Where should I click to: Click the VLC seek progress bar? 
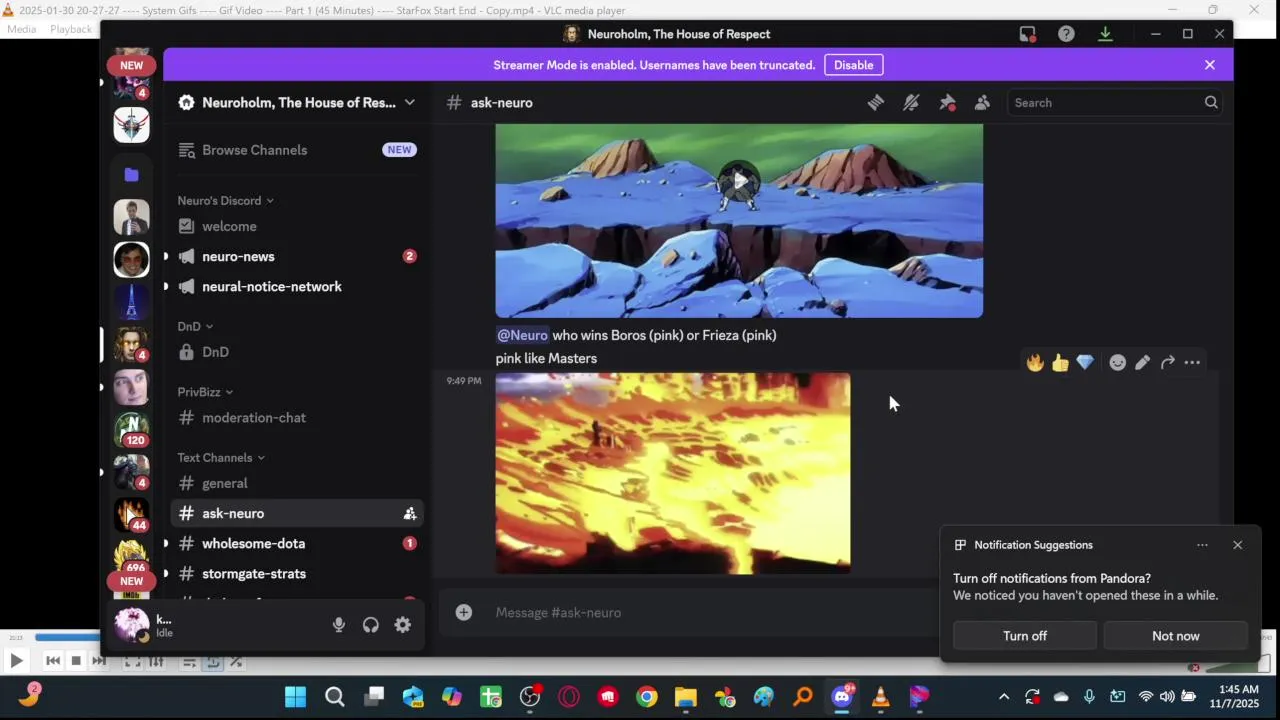click(638, 637)
